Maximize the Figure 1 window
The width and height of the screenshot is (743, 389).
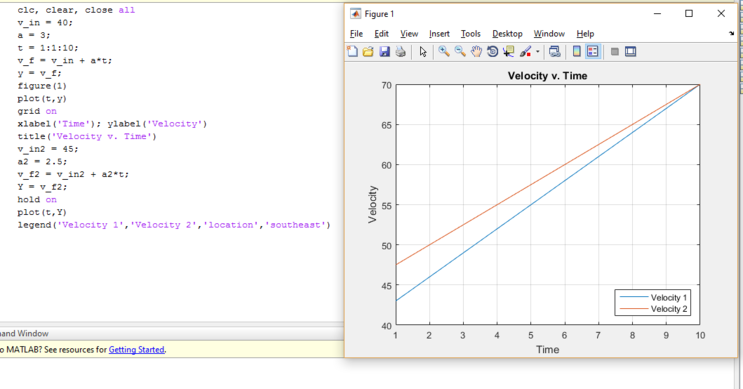(689, 14)
